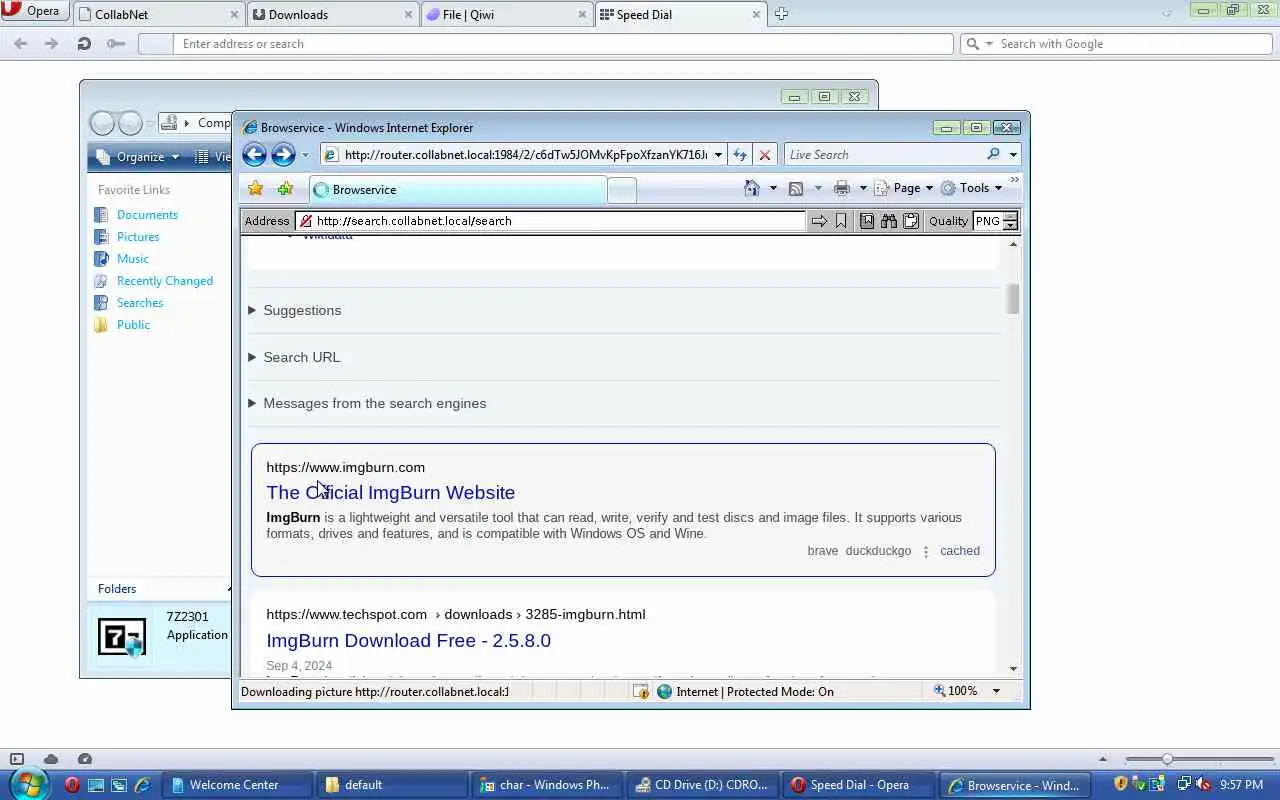Open Pictures in Favorite Links
Screen dimensions: 1280x800
click(x=138, y=237)
